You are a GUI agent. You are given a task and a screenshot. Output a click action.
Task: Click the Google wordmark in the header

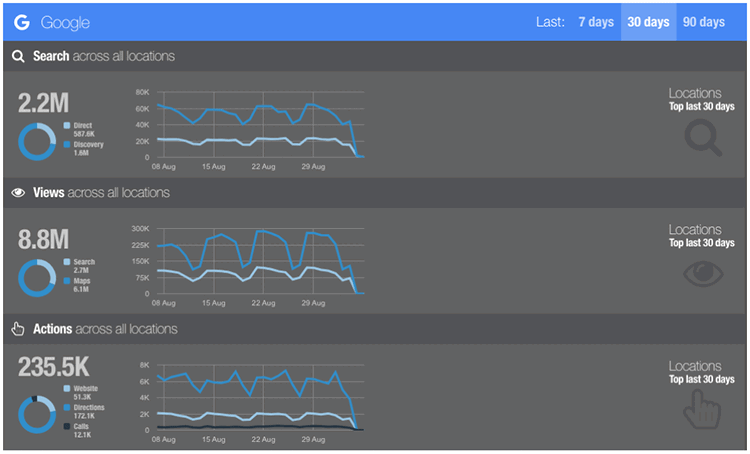click(x=65, y=22)
